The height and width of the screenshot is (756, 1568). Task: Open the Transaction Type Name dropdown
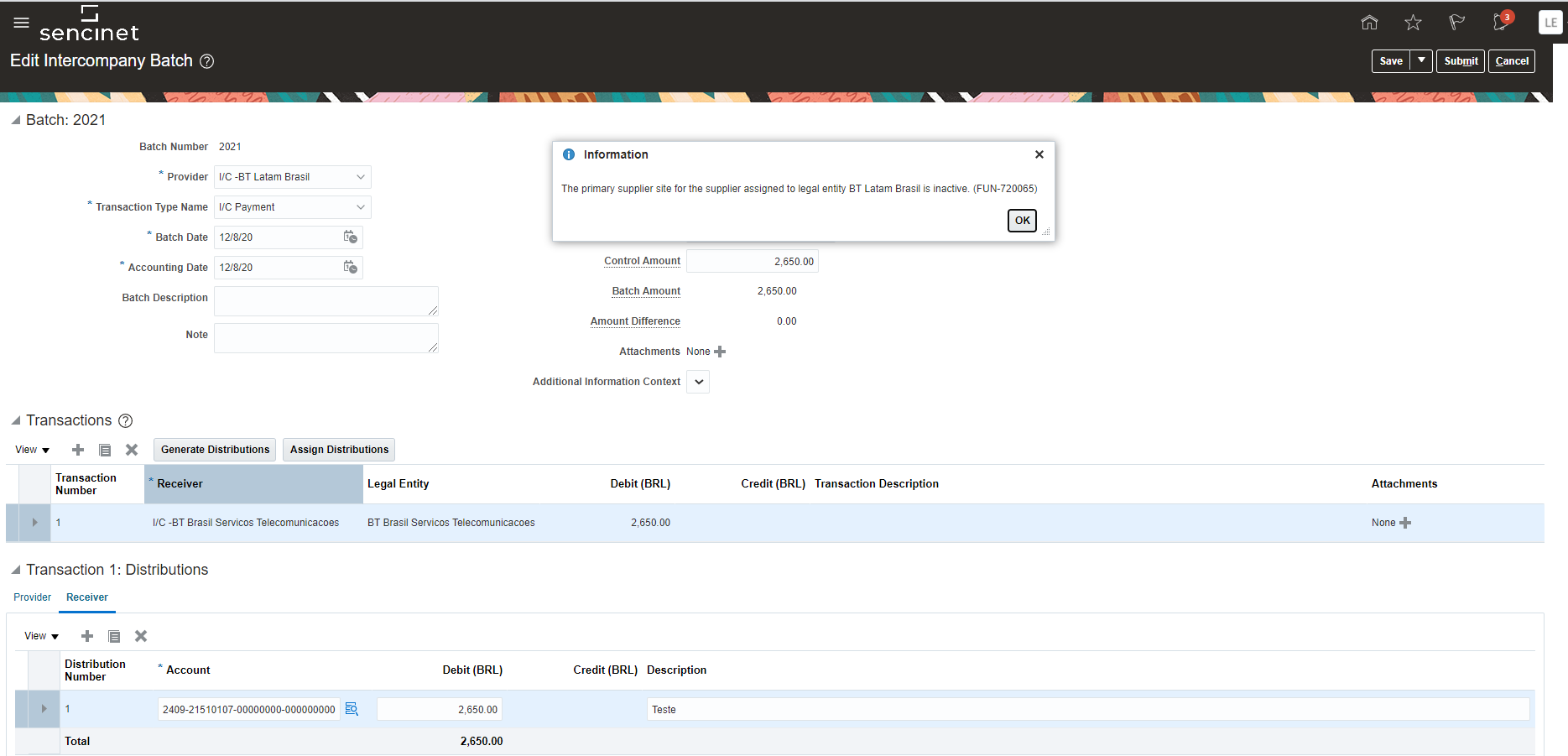pyautogui.click(x=361, y=207)
